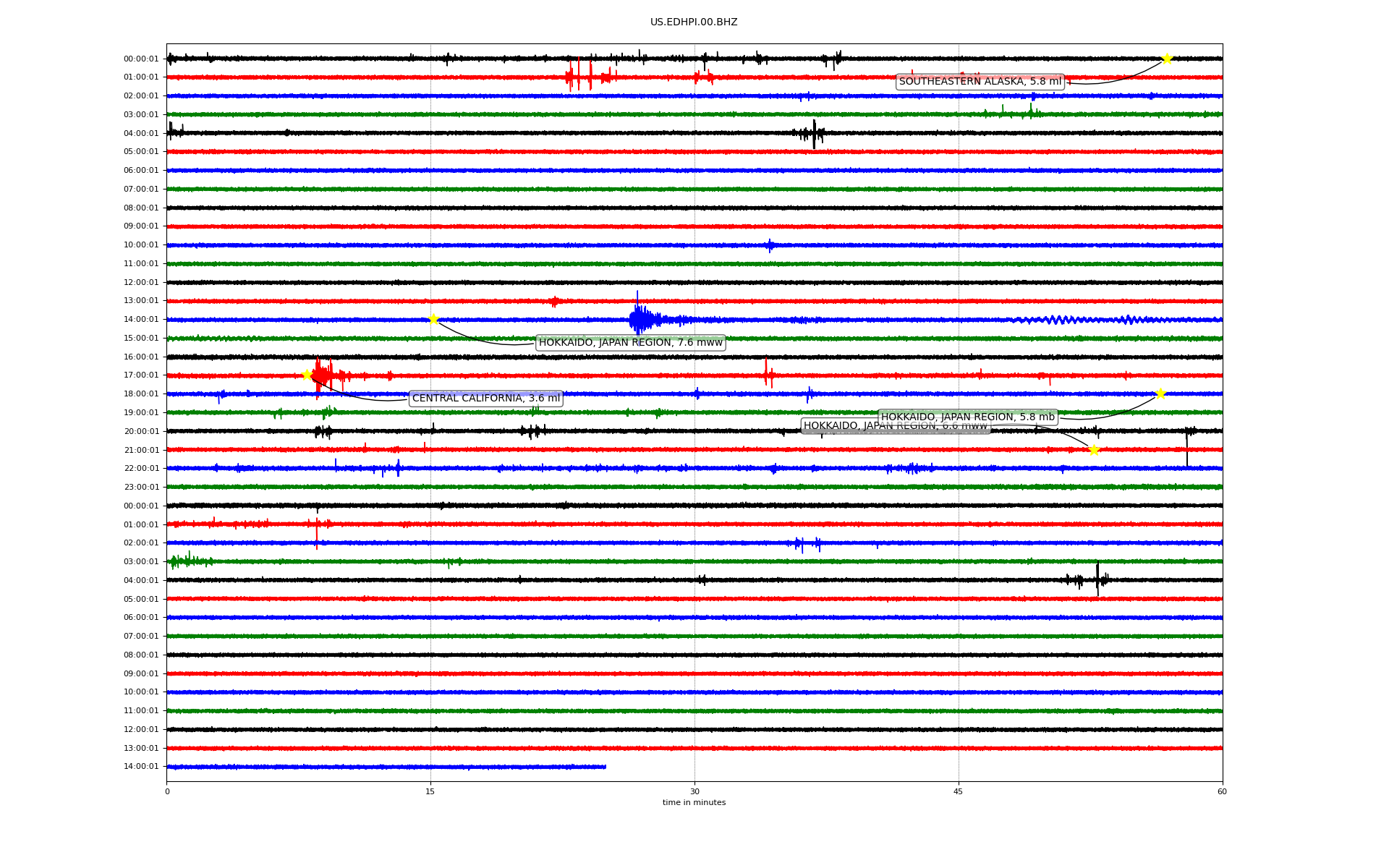Click the star marker on the 18:00:01 blue trace
This screenshot has width=1389, height=868.
tap(1160, 393)
